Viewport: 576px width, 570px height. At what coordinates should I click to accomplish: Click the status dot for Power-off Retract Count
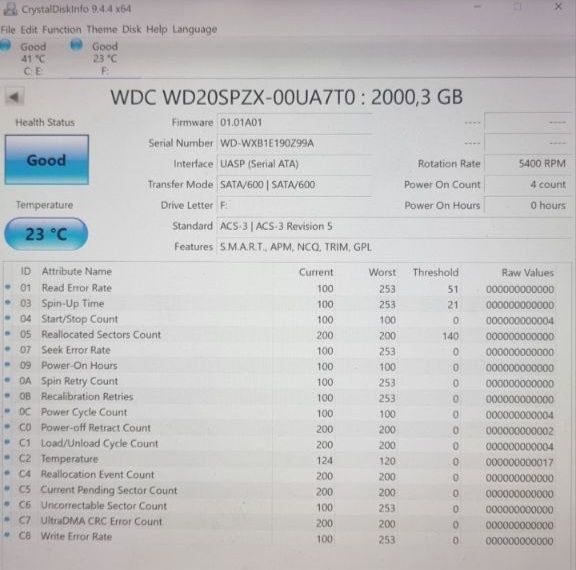pos(7,427)
